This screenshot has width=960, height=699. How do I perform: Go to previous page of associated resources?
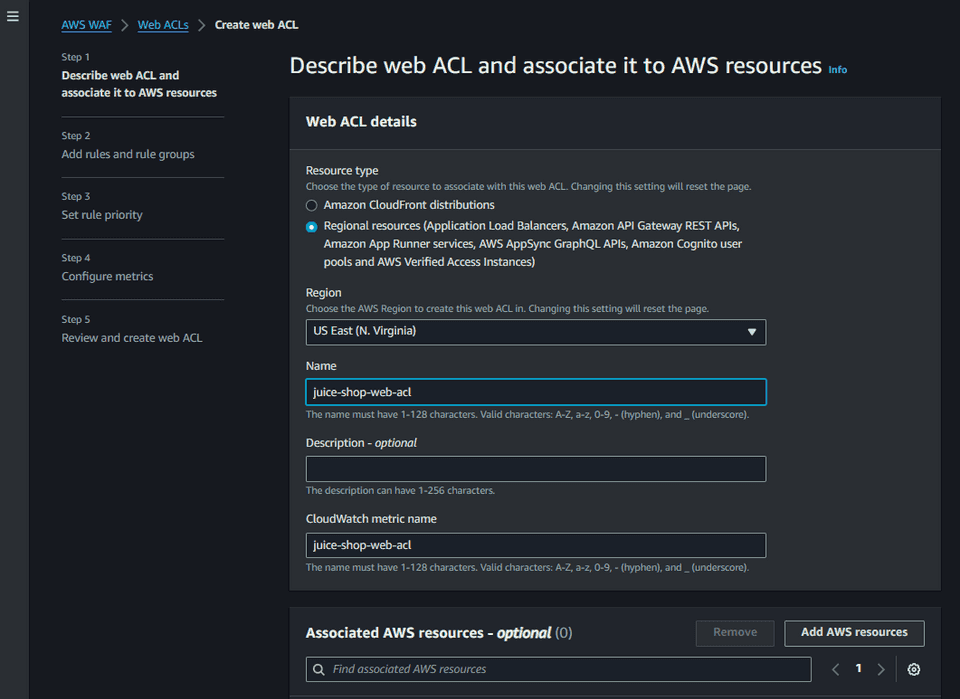(835, 669)
